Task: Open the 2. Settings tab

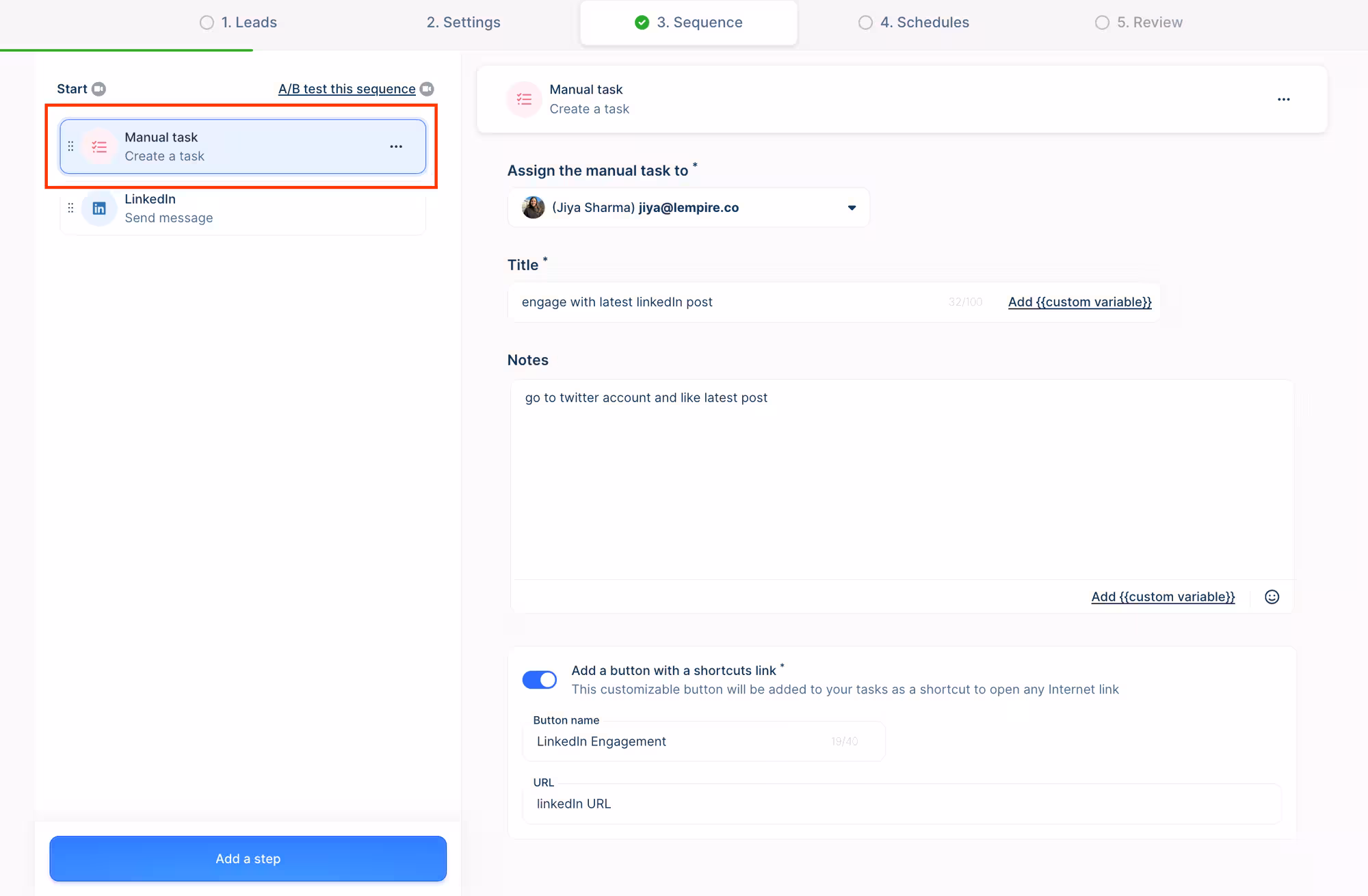Action: tap(463, 23)
